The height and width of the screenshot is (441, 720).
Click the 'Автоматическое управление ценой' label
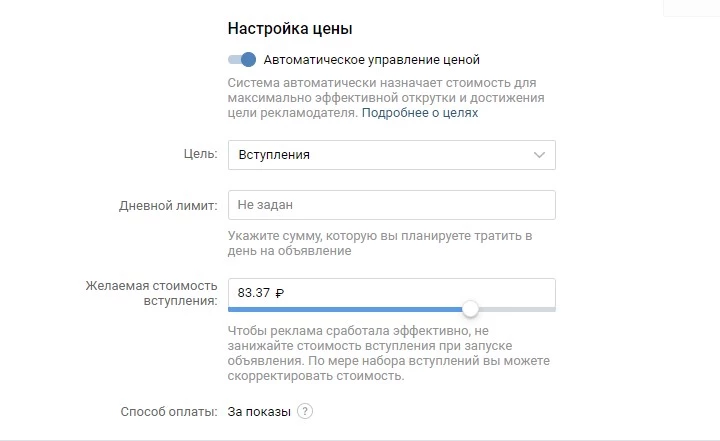click(371, 60)
